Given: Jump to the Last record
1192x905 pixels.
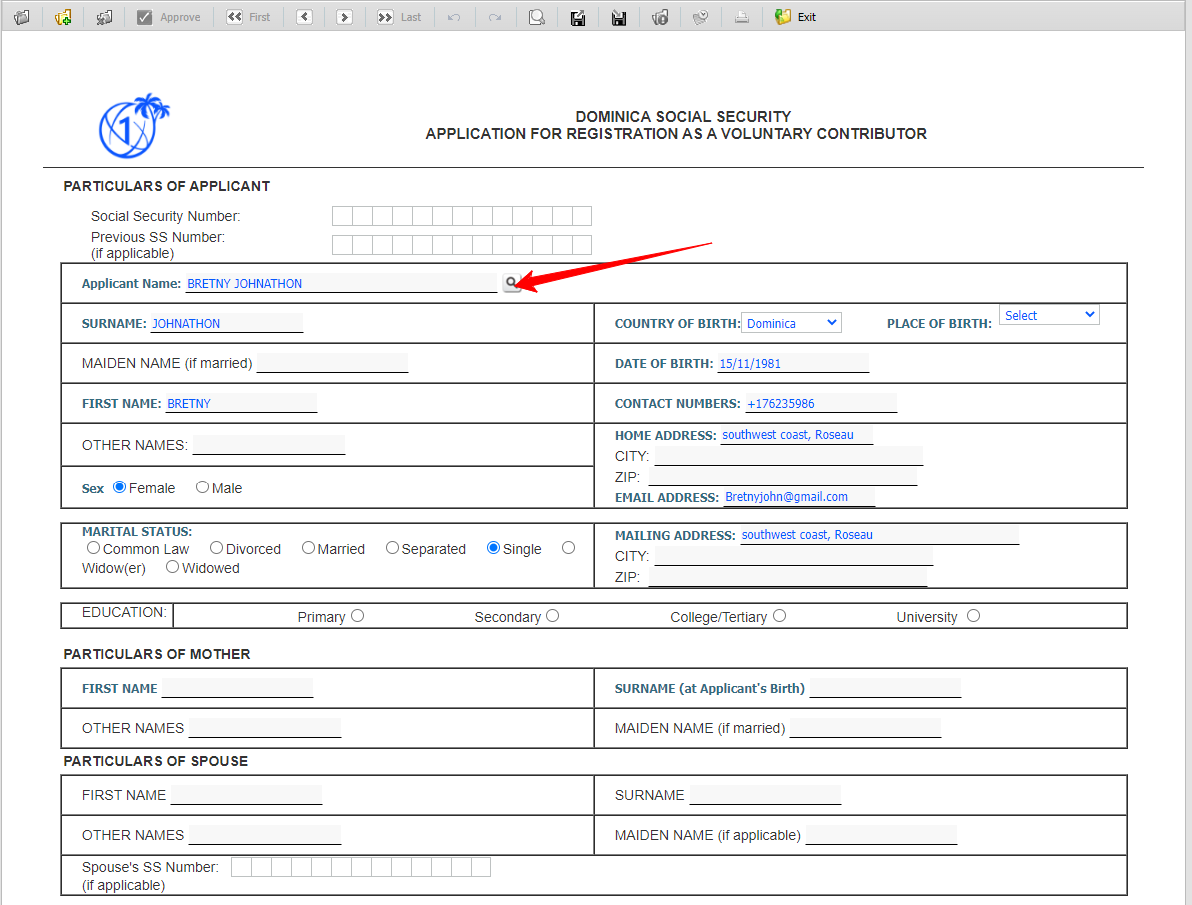Looking at the screenshot, I should (x=399, y=17).
